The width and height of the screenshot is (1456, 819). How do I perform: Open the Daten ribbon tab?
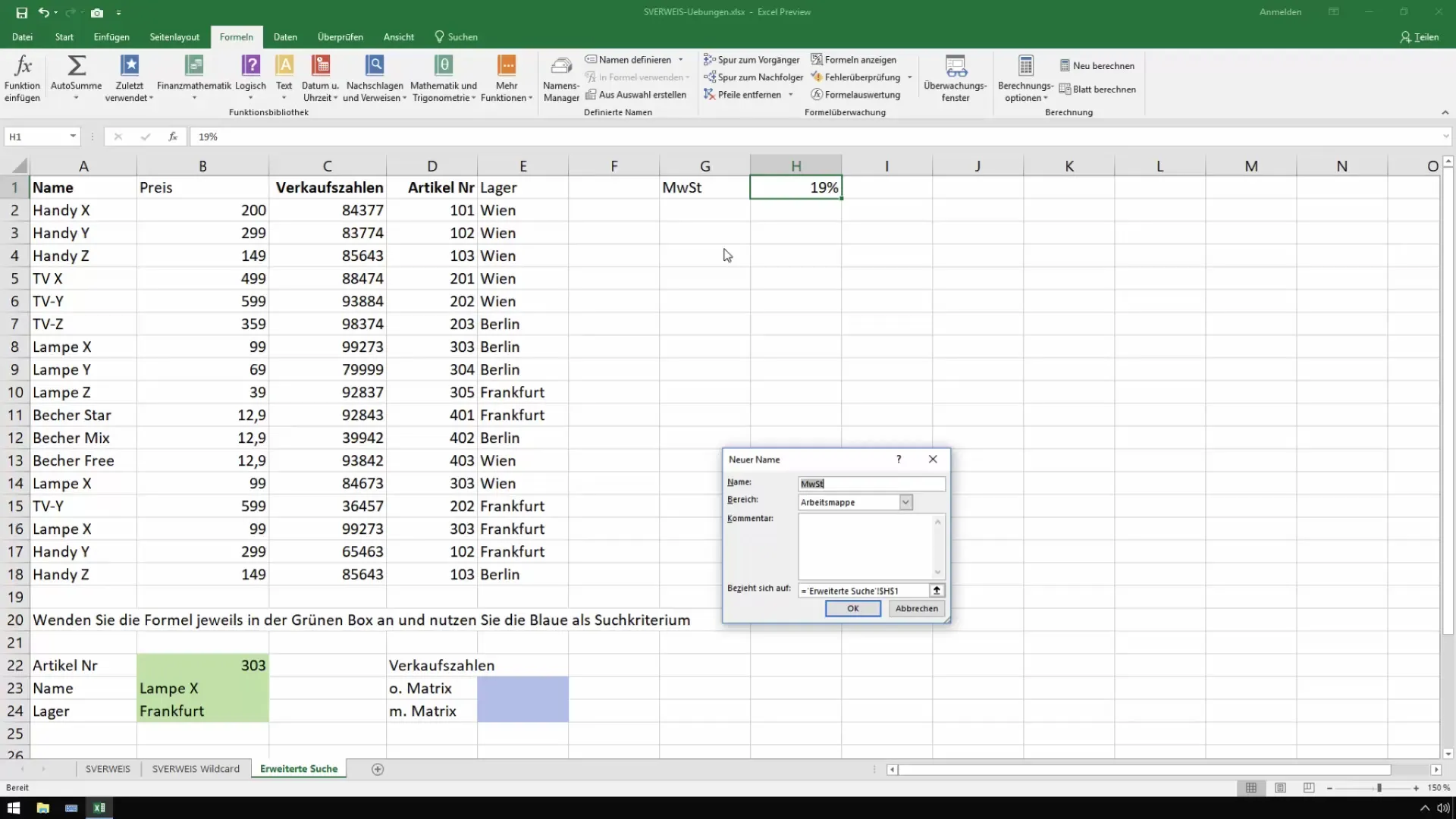[285, 37]
